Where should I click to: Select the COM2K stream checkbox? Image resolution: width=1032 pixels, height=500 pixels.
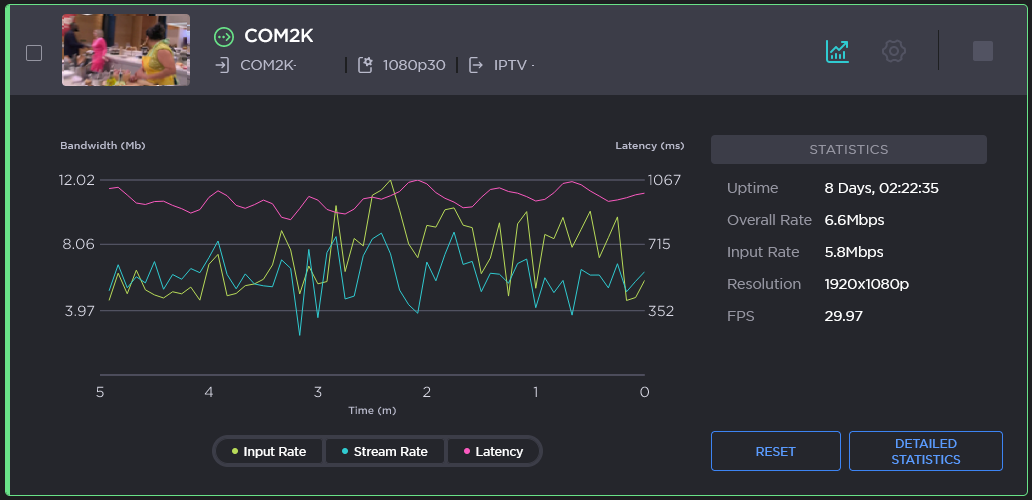(x=34, y=53)
